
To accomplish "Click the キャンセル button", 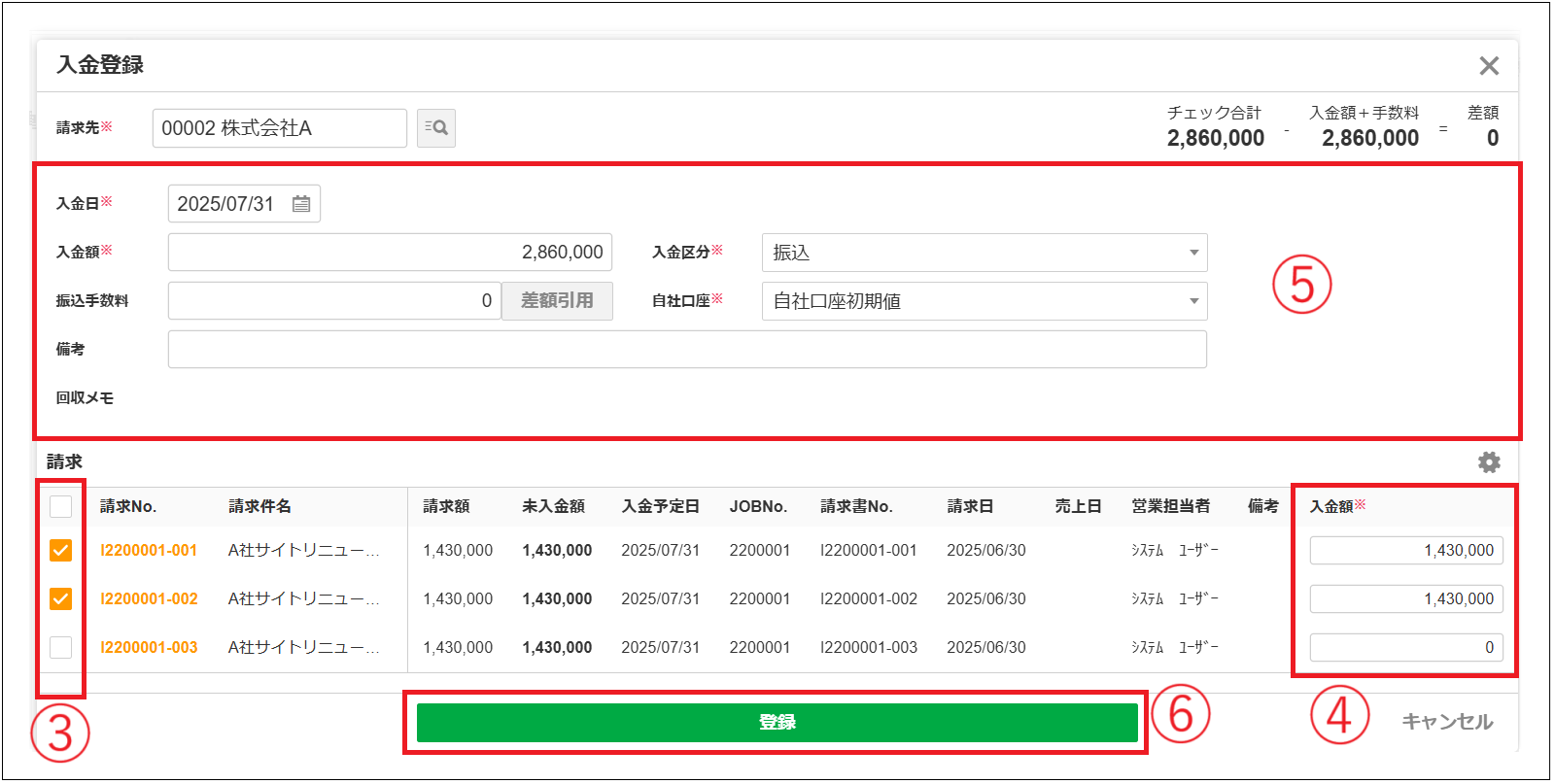I will click(x=1446, y=722).
